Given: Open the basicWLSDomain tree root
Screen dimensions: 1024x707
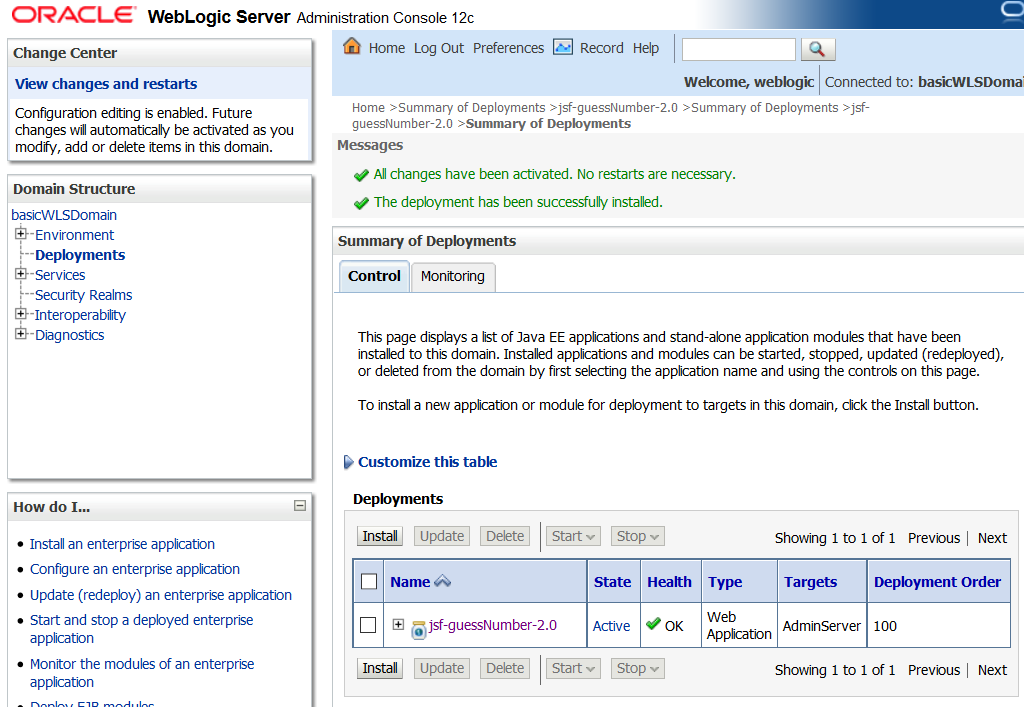Looking at the screenshot, I should point(64,215).
